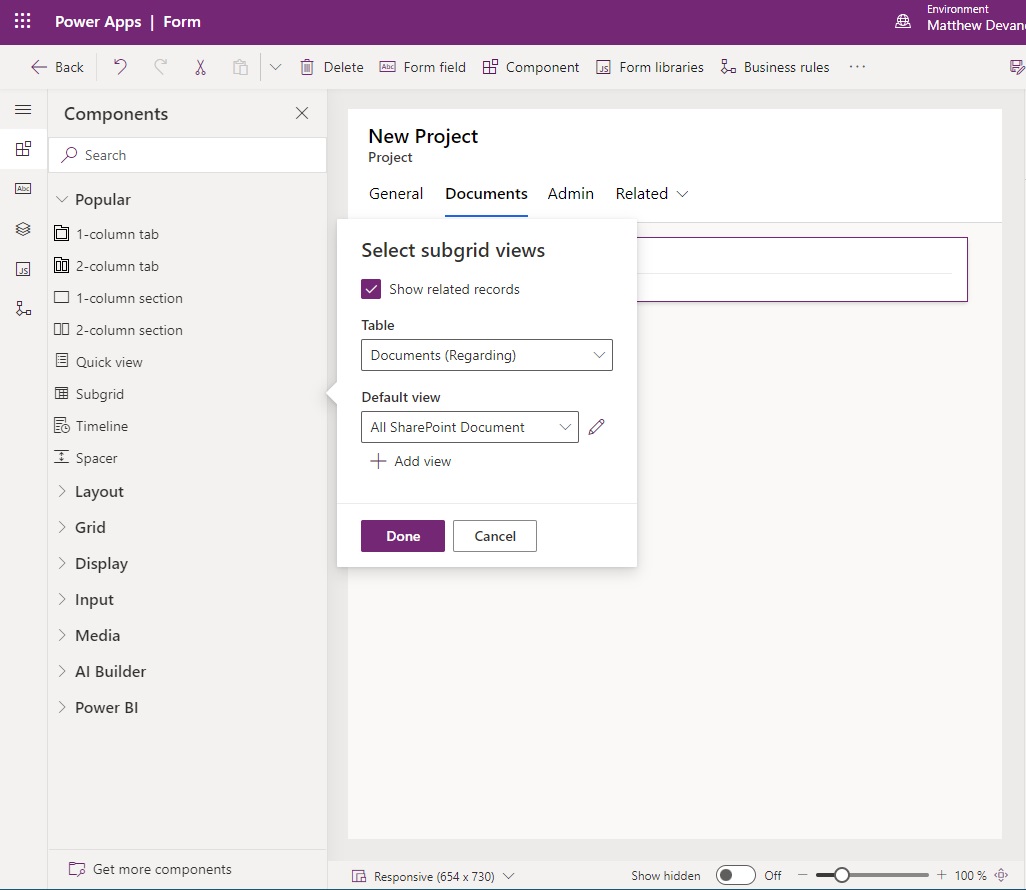This screenshot has height=890, width=1026.
Task: Edit the default view using the pencil icon
Action: click(x=597, y=426)
